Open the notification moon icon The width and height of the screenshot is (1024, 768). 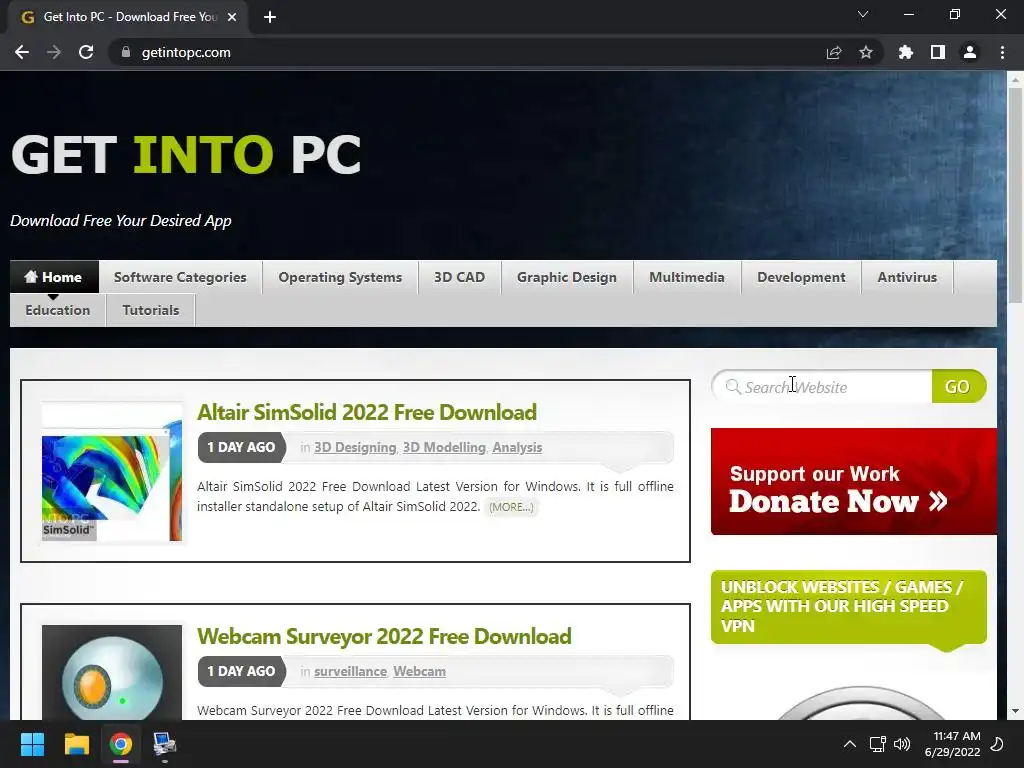(997, 744)
